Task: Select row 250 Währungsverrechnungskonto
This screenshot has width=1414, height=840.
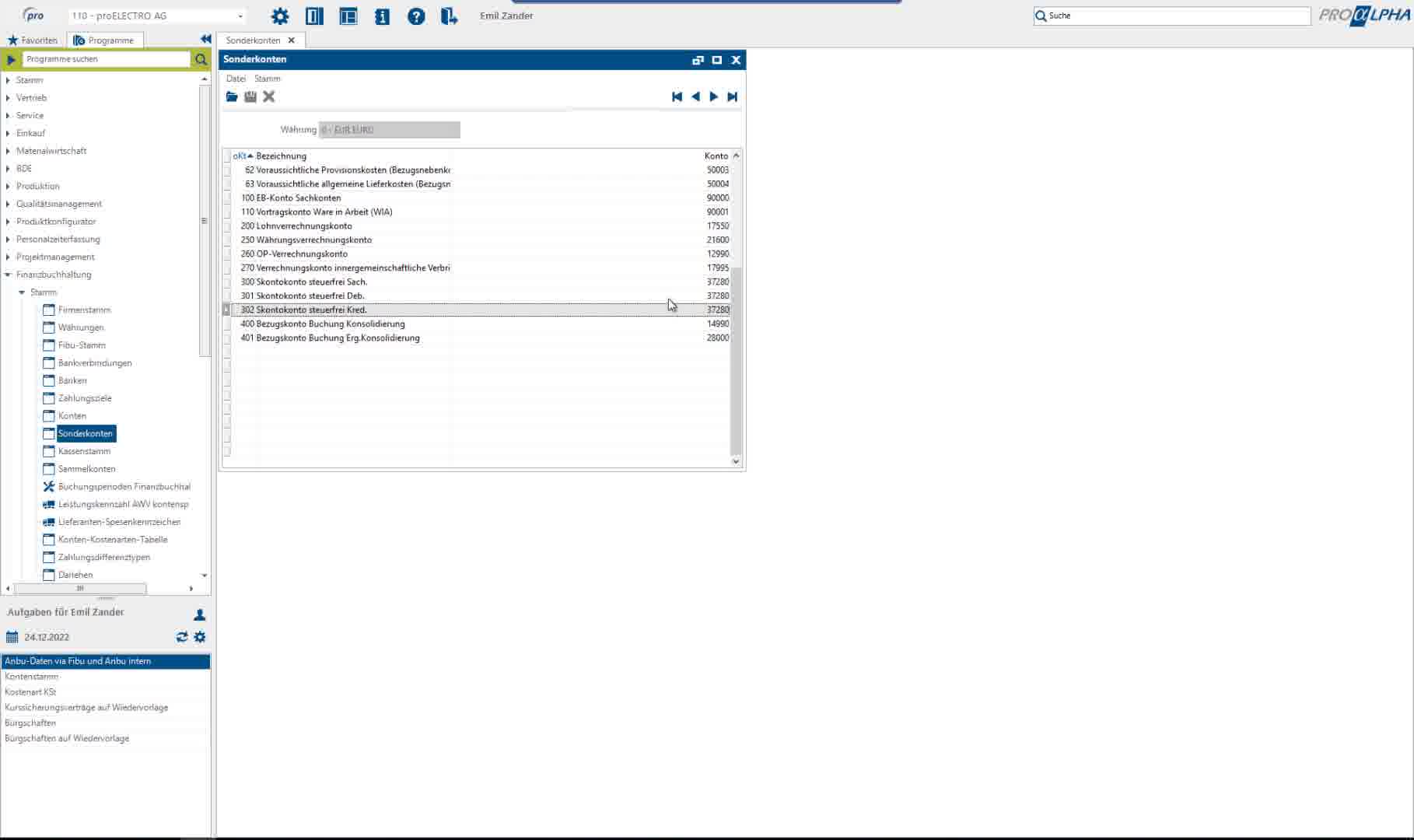Action: click(x=480, y=240)
